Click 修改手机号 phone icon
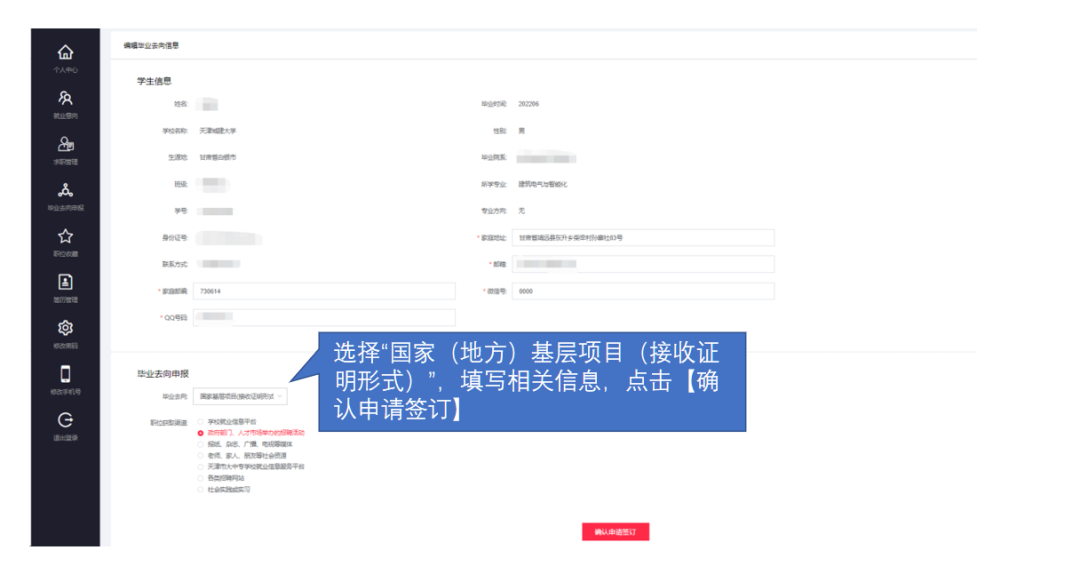1080x582 pixels. [x=65, y=375]
